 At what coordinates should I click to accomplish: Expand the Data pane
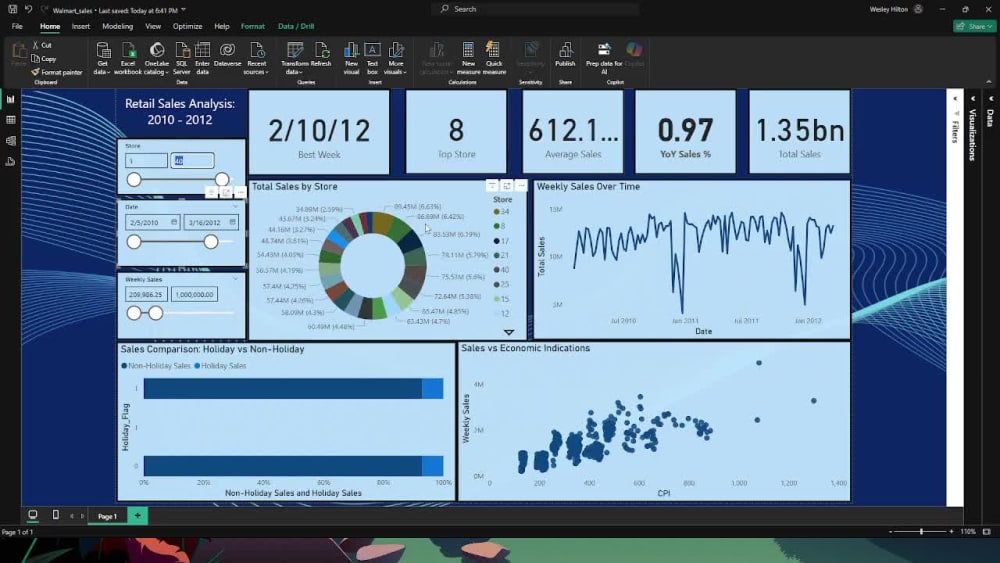[990, 99]
